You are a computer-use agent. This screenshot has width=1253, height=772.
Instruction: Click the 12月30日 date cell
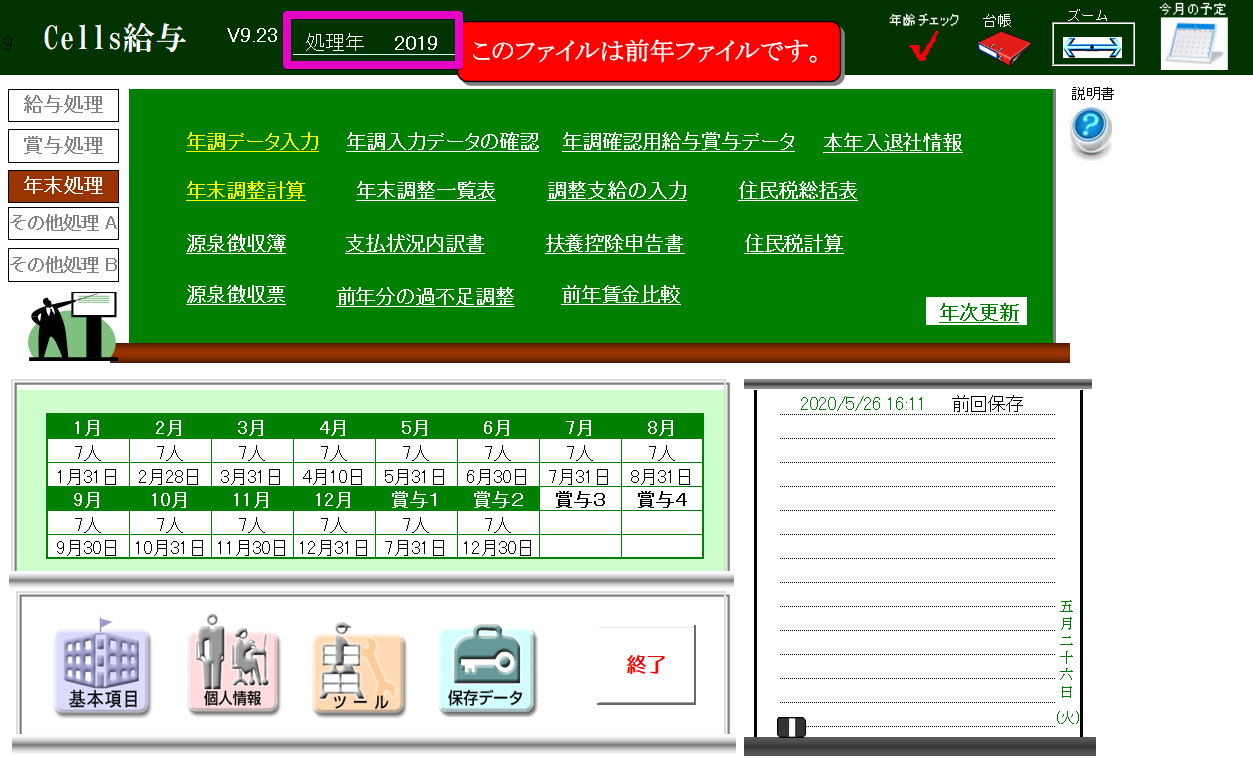pyautogui.click(x=498, y=547)
